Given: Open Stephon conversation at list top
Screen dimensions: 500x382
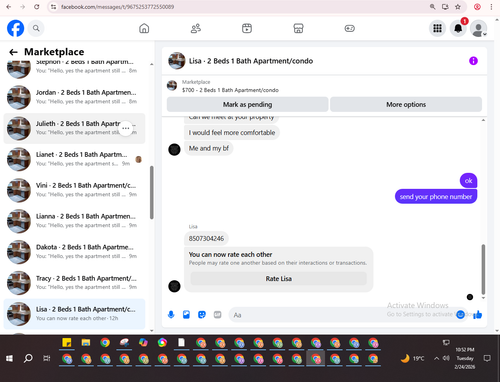Looking at the screenshot, I should click(x=74, y=69).
